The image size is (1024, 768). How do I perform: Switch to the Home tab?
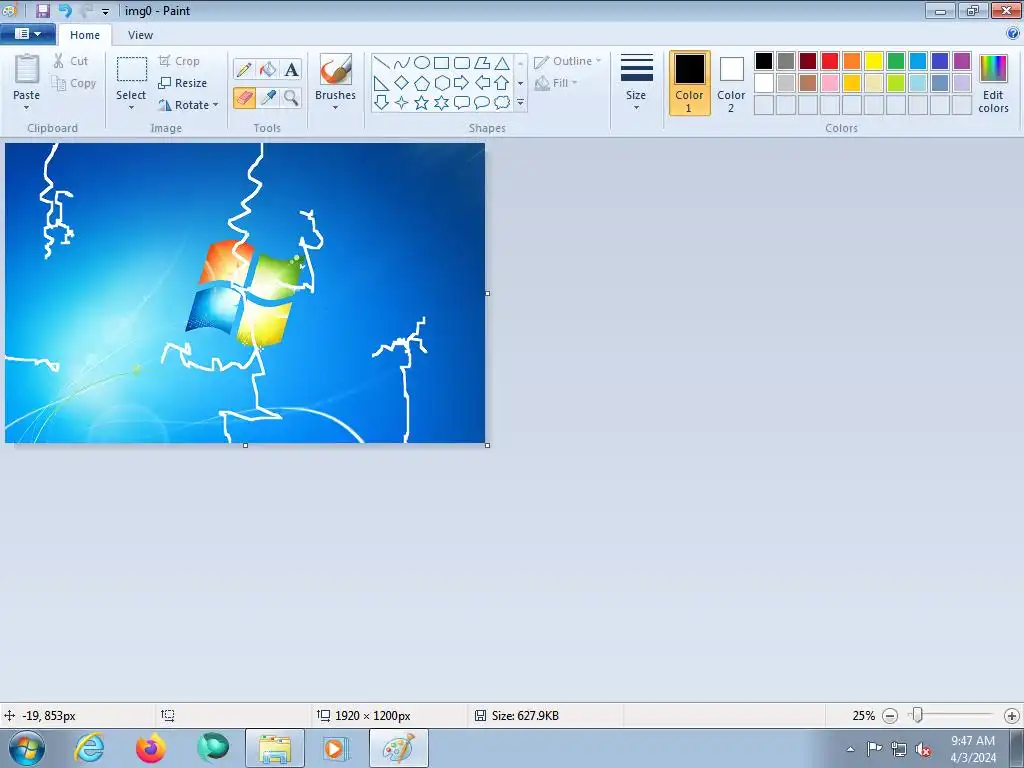[85, 35]
